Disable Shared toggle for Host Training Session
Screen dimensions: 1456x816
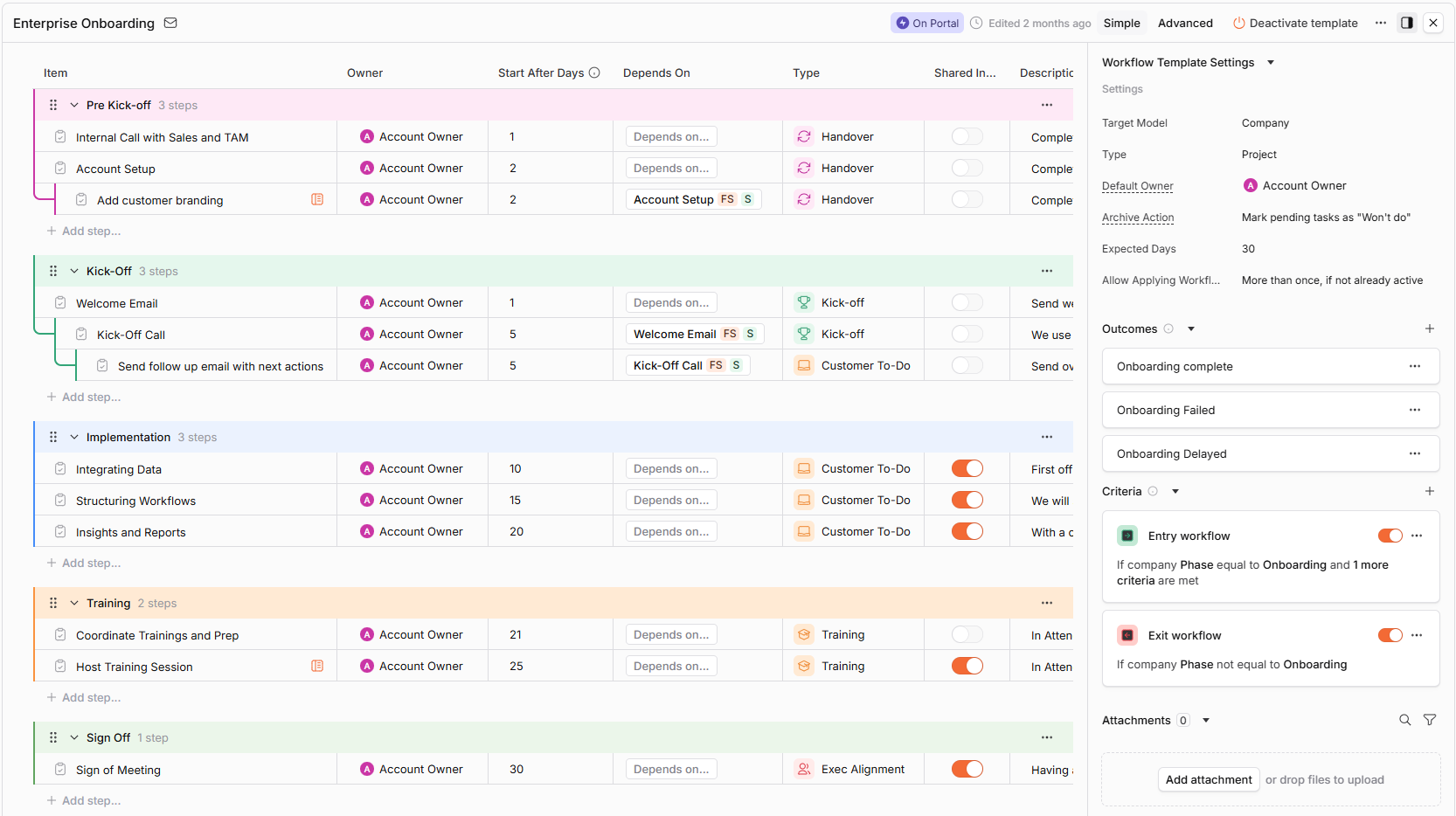point(967,666)
